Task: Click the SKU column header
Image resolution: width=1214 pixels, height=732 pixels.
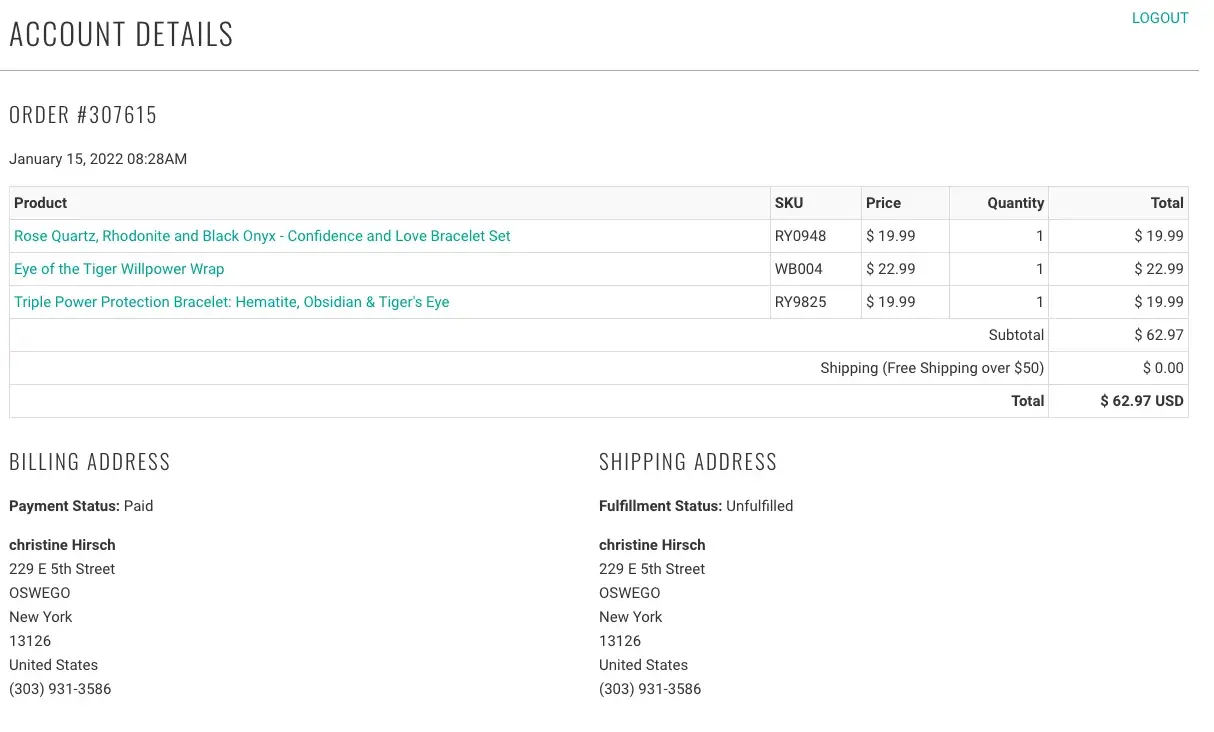Action: click(788, 203)
